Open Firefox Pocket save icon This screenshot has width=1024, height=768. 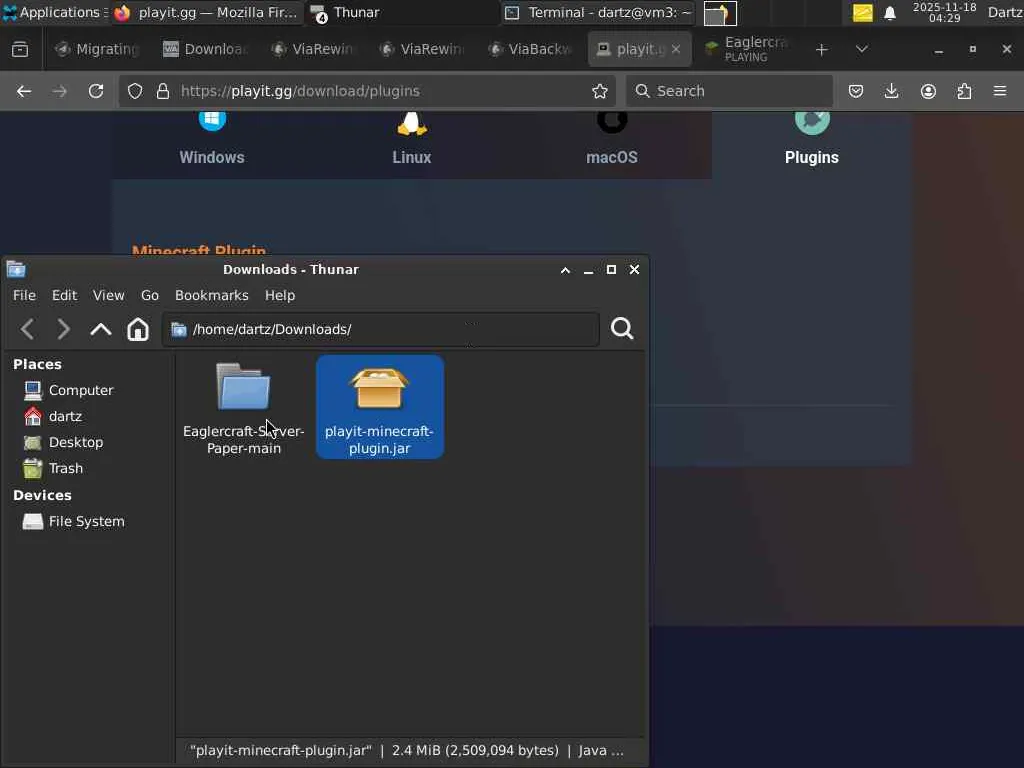856,91
